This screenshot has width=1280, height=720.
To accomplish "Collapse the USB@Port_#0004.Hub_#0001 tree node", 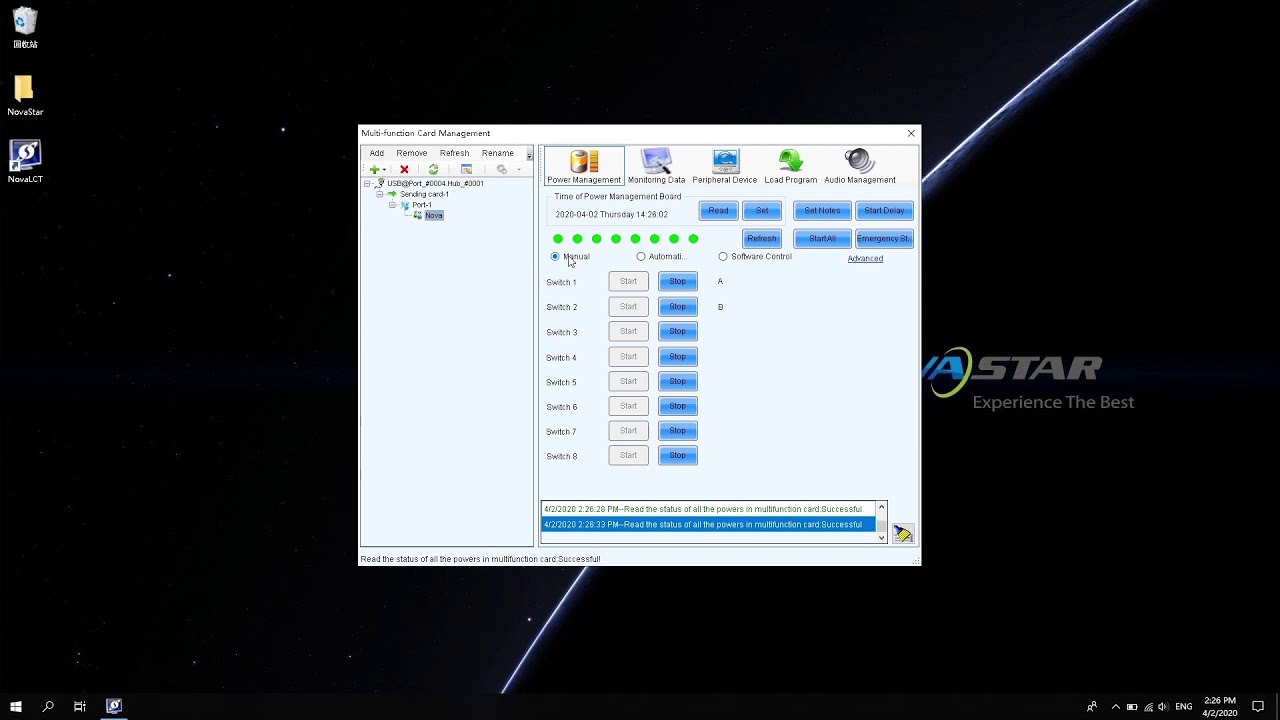I will click(x=367, y=184).
